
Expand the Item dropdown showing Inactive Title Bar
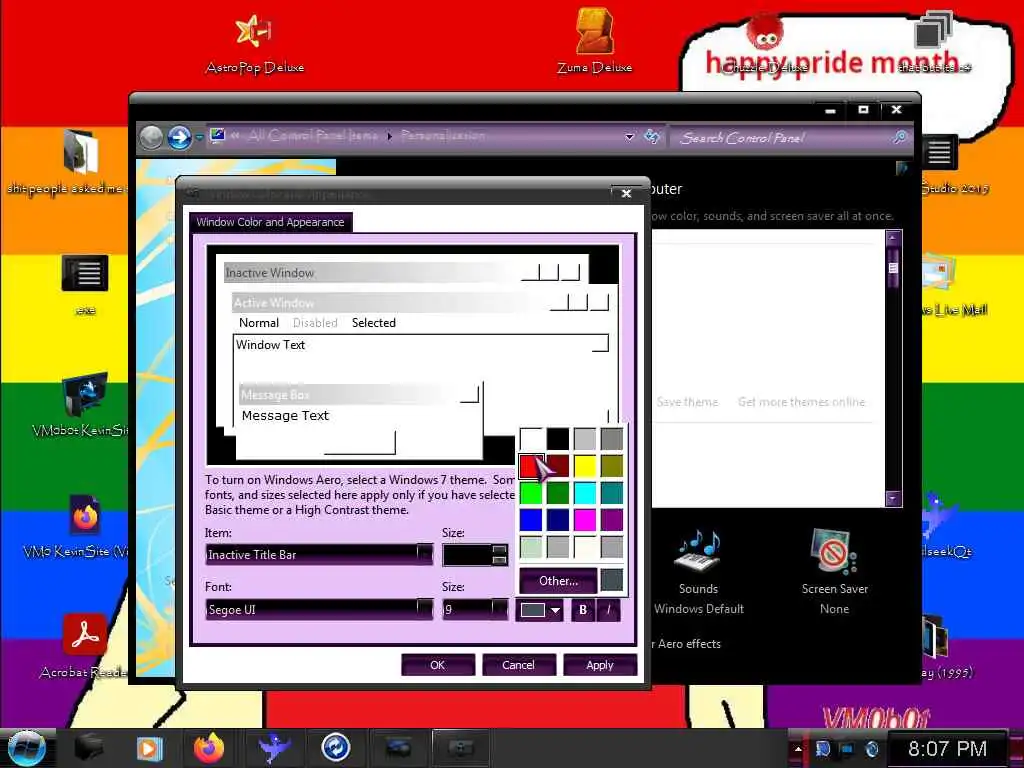pos(424,554)
